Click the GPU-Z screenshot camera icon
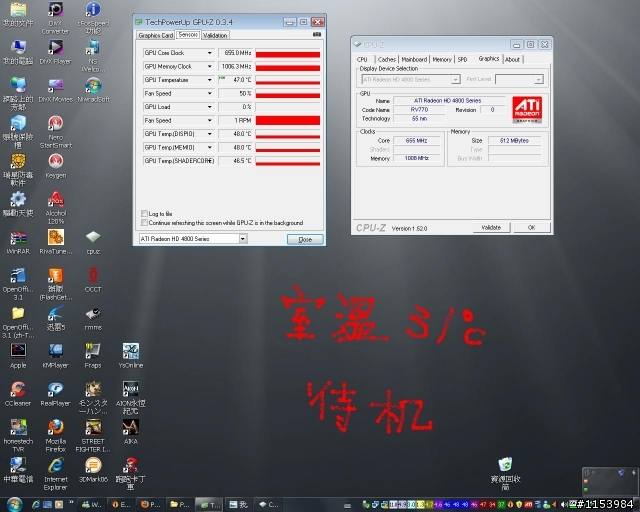This screenshot has height=512, width=640. tap(317, 35)
